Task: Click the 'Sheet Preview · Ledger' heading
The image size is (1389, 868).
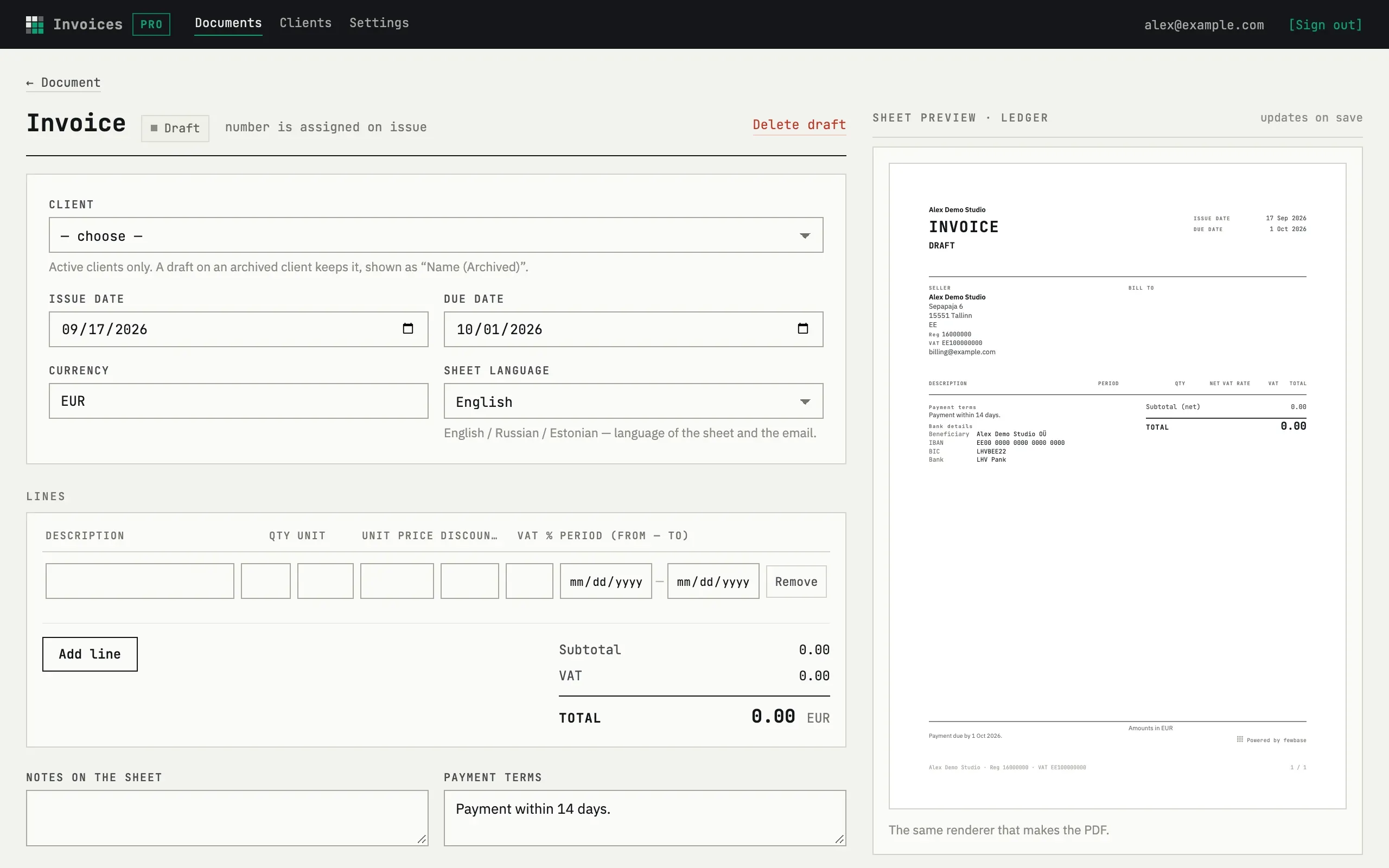Action: pyautogui.click(x=960, y=118)
